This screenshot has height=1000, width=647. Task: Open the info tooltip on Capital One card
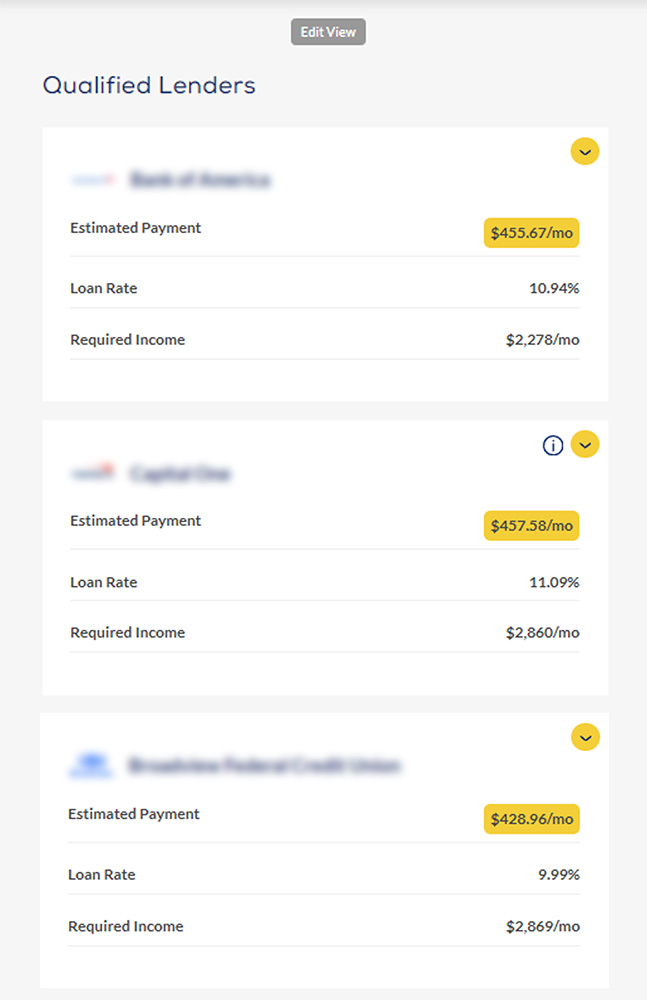click(x=553, y=445)
